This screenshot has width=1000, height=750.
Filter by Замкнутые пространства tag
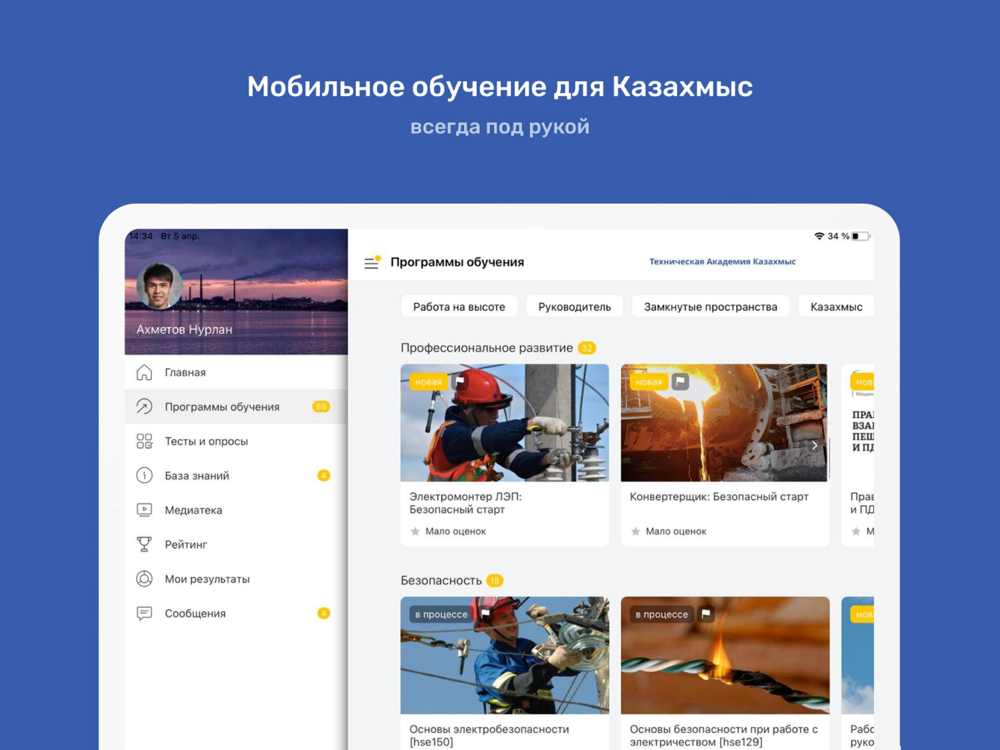click(x=710, y=306)
